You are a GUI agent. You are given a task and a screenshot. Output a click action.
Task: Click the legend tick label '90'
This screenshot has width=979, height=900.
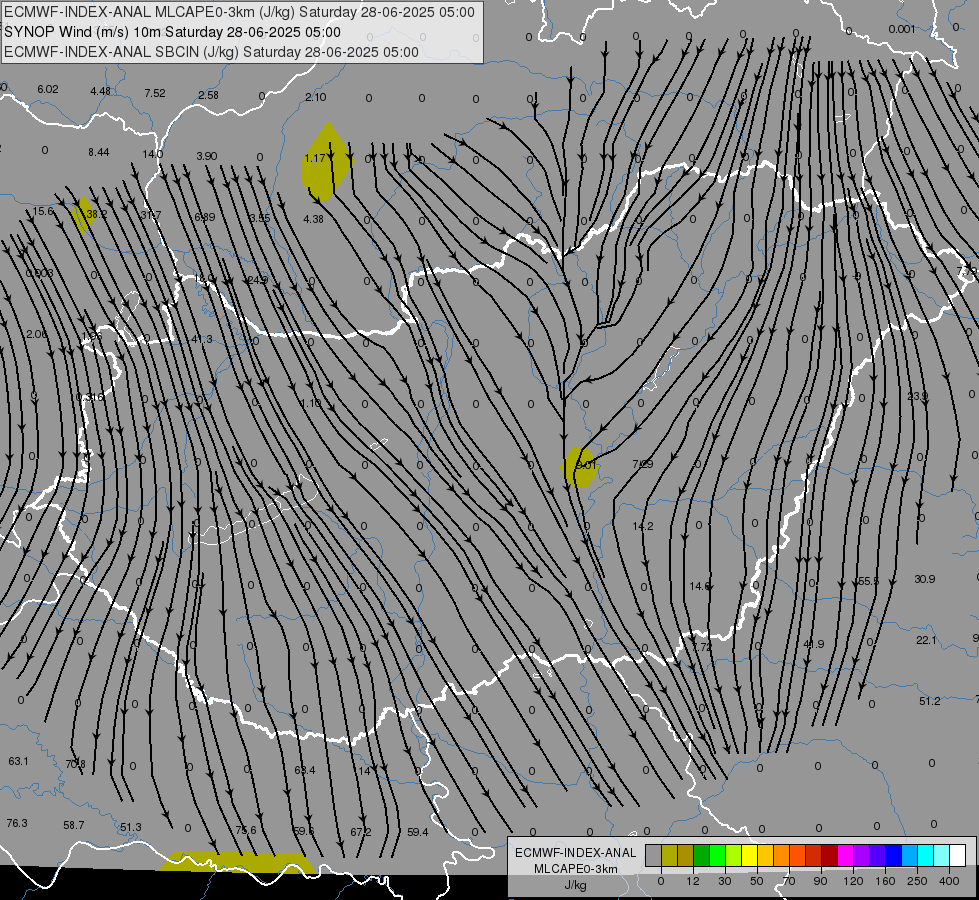tap(820, 881)
